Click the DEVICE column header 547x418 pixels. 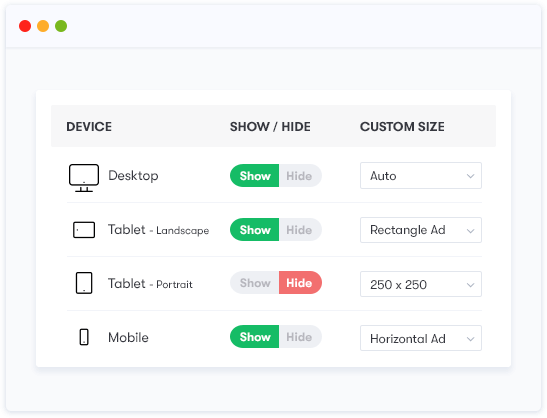click(x=89, y=126)
